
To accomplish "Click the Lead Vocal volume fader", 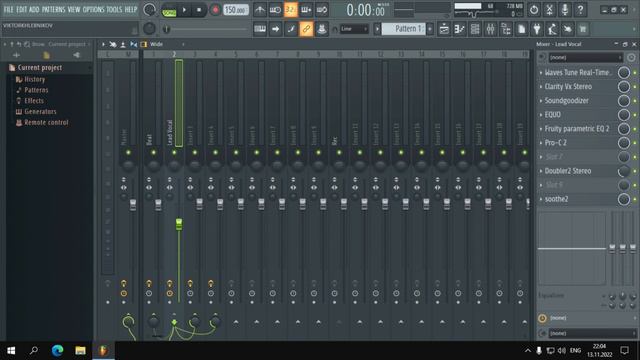I will (179, 224).
